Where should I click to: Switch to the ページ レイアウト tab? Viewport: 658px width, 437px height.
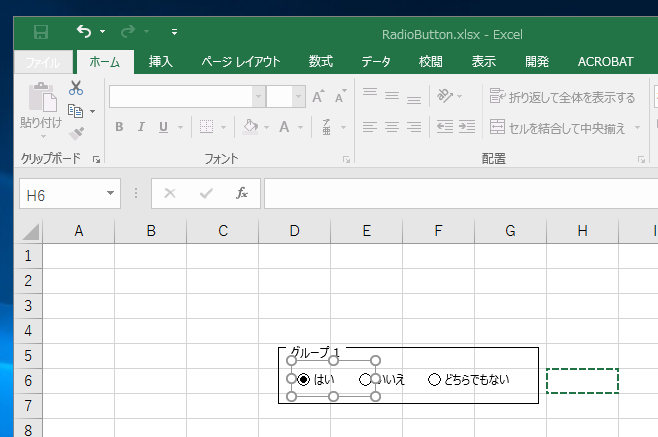click(241, 62)
